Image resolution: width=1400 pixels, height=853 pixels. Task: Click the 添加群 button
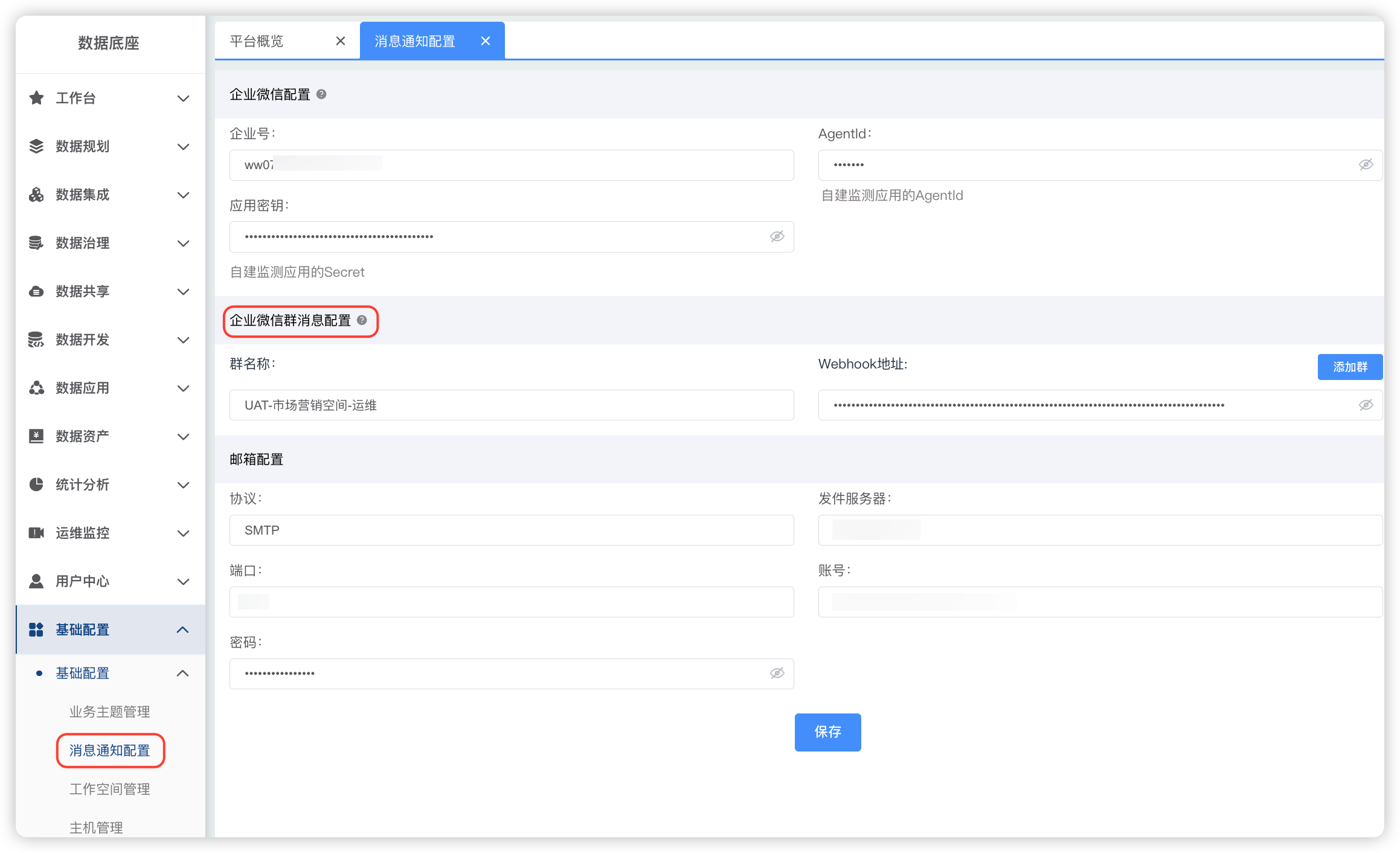(1350, 367)
